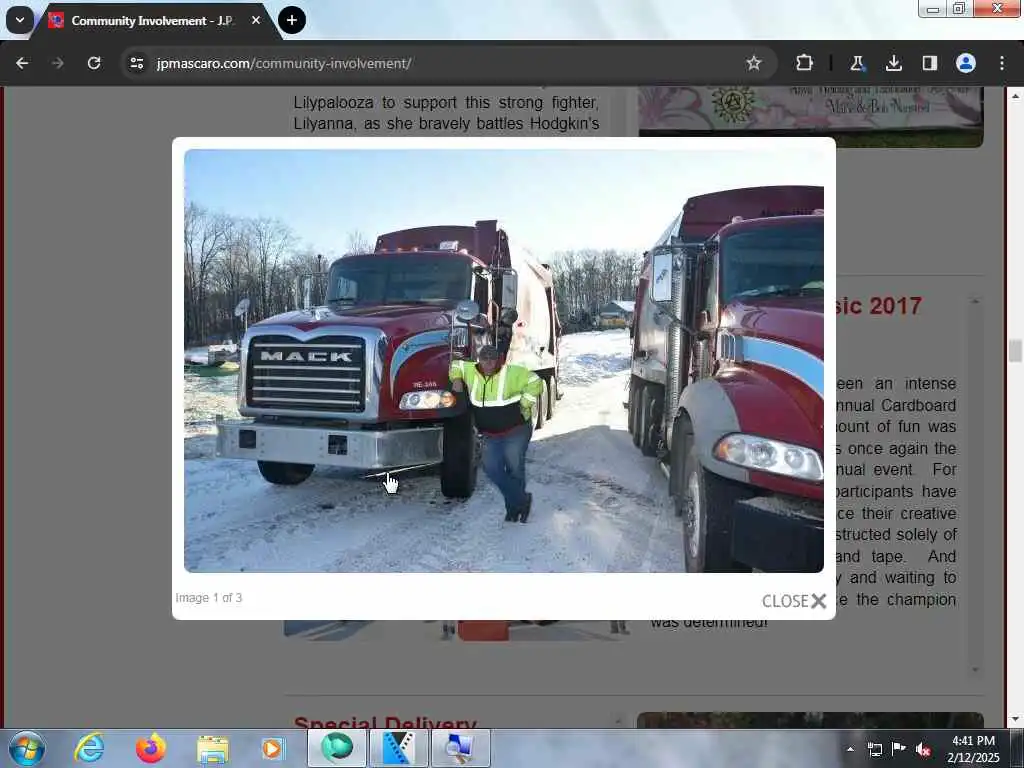
Task: Bookmark this page with the star icon
Action: pos(754,63)
